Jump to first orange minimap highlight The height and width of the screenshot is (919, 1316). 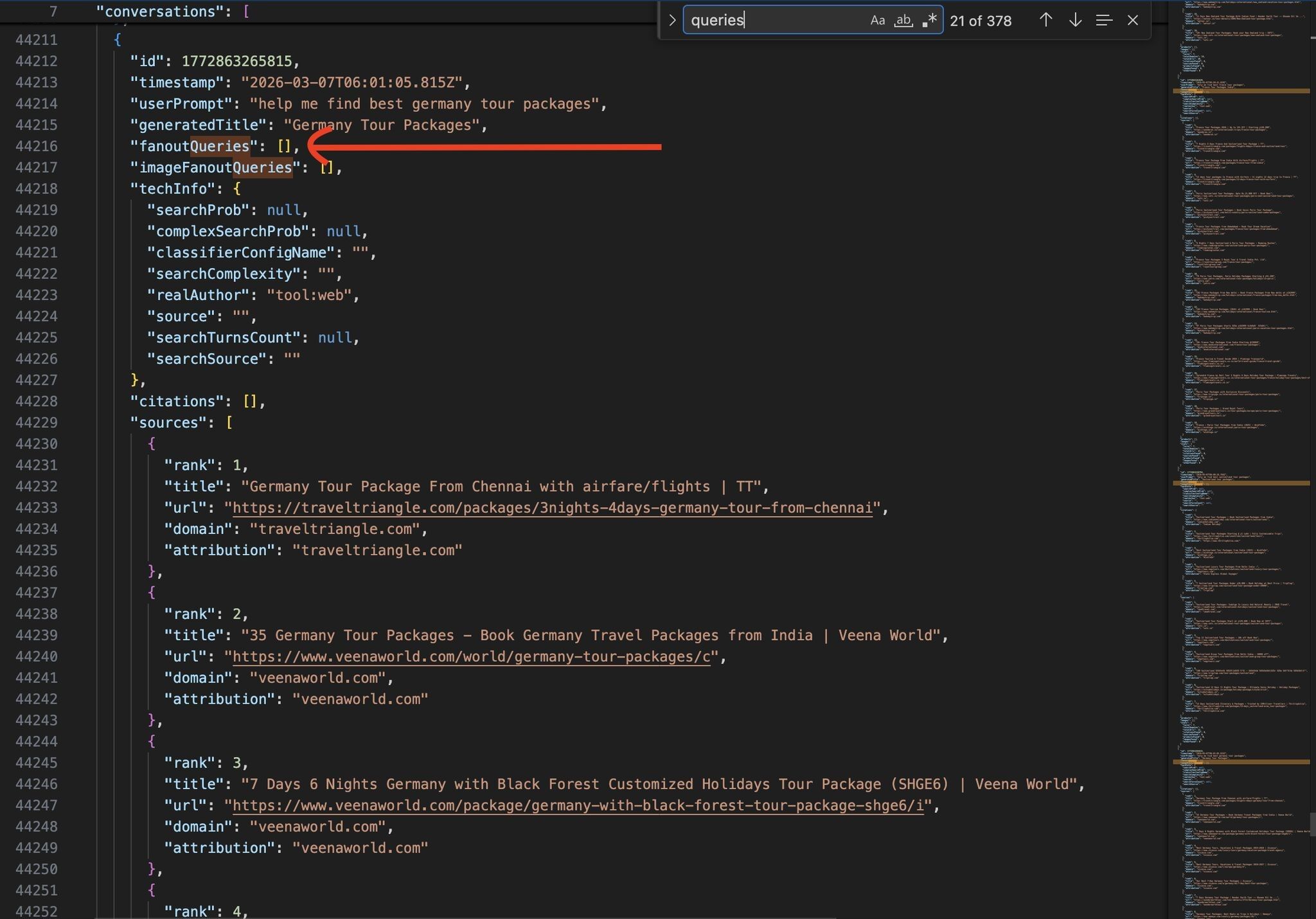click(x=1240, y=91)
